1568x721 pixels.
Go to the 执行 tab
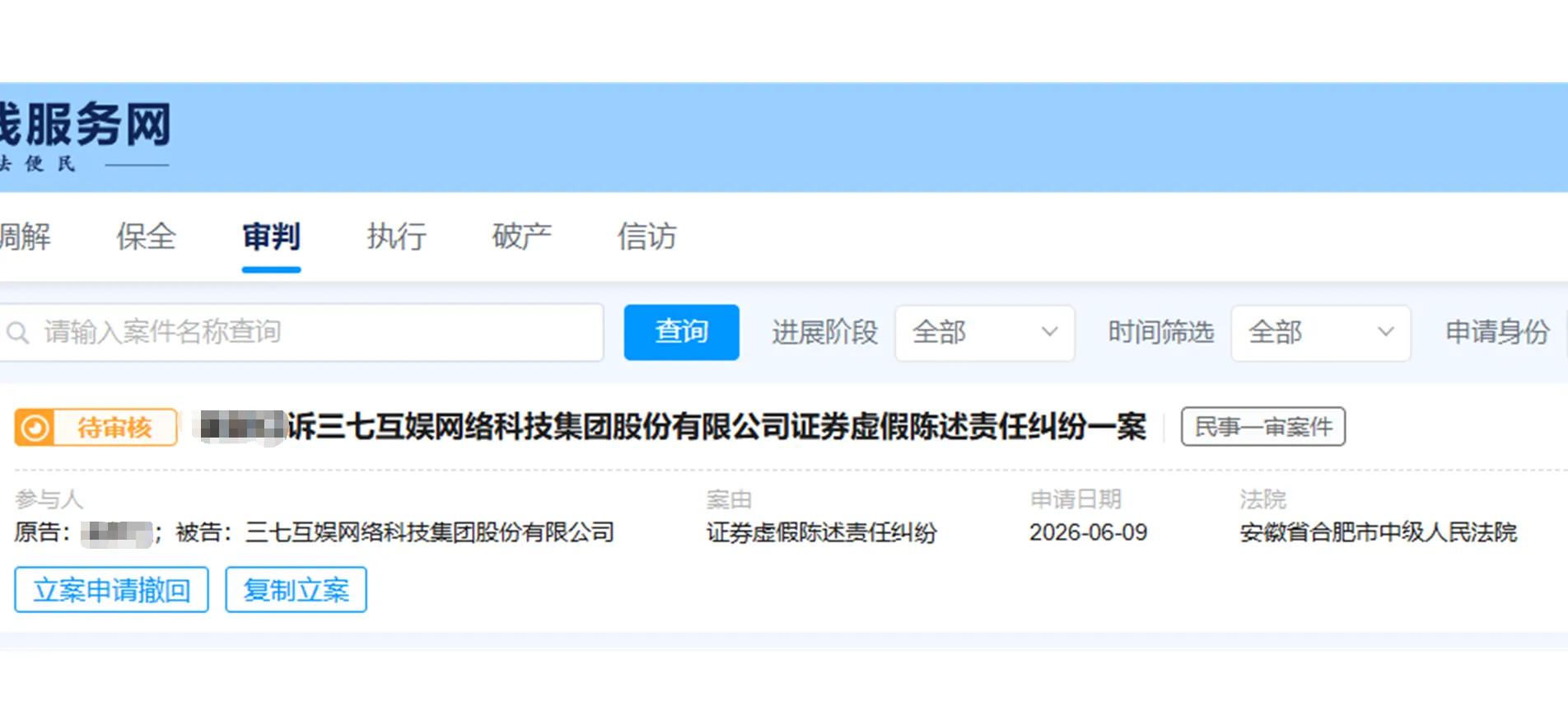click(396, 236)
